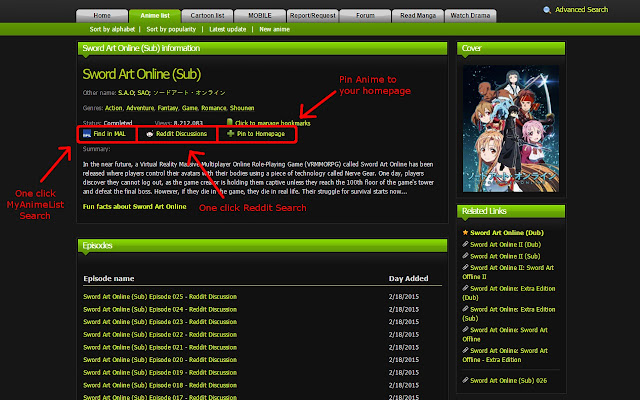Image resolution: width=640 pixels, height=400 pixels.
Task: Open Sword Art Offline - Extra Edition link
Action: 505,355
